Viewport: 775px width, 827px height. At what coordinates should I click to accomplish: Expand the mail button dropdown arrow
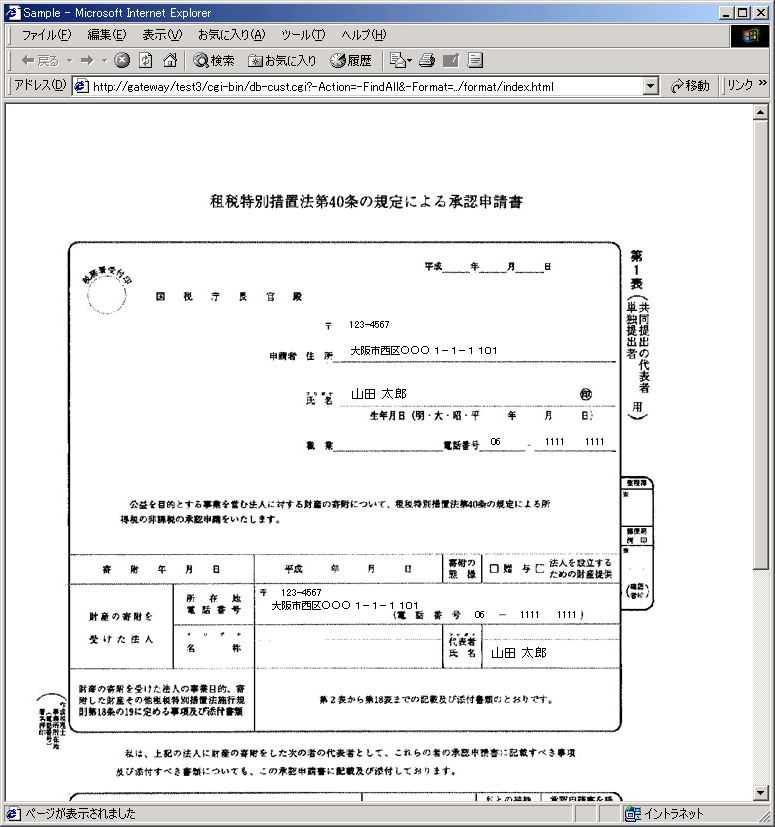click(409, 61)
